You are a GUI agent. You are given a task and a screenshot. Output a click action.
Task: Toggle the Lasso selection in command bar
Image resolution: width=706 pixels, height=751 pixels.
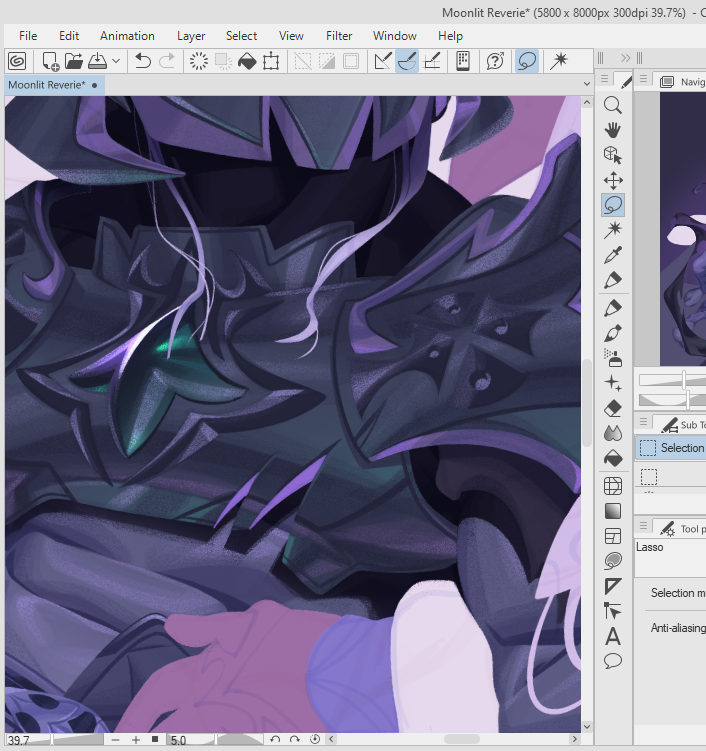527,61
